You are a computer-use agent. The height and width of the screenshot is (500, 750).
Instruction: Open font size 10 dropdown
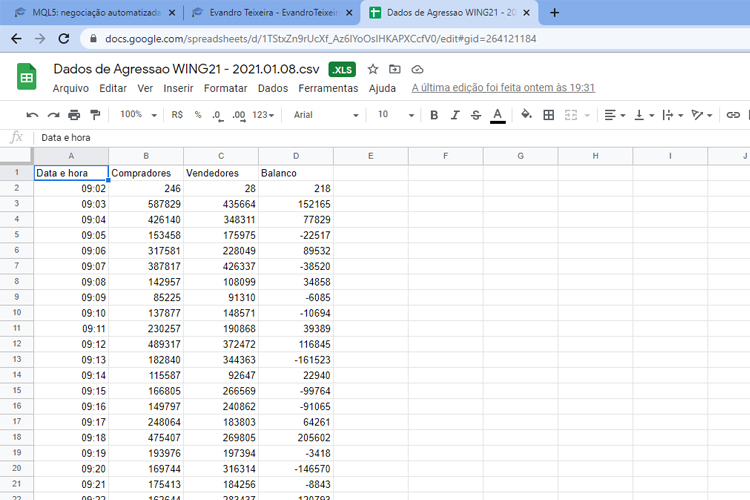click(x=395, y=115)
